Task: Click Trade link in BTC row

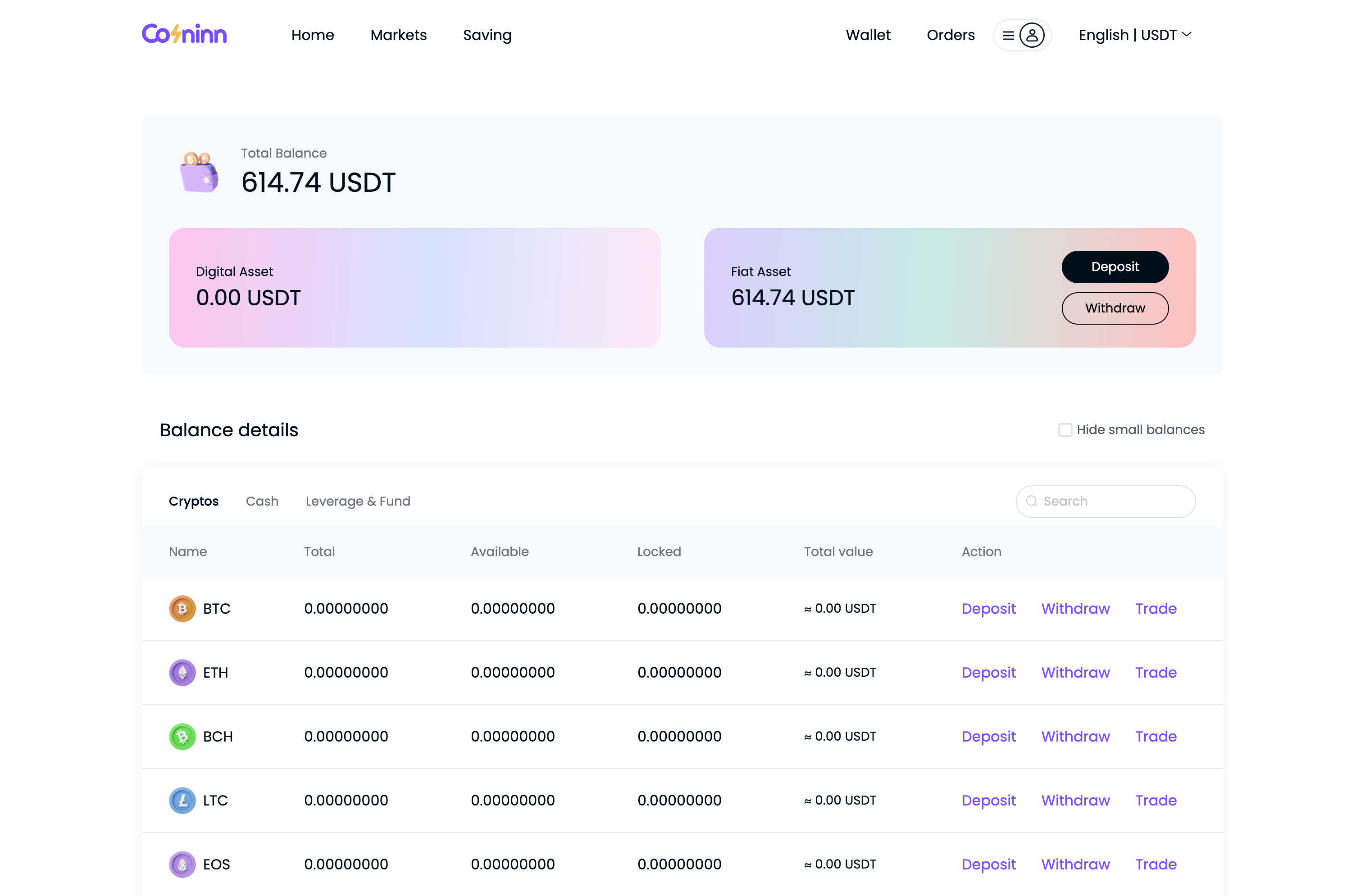Action: pyautogui.click(x=1156, y=608)
